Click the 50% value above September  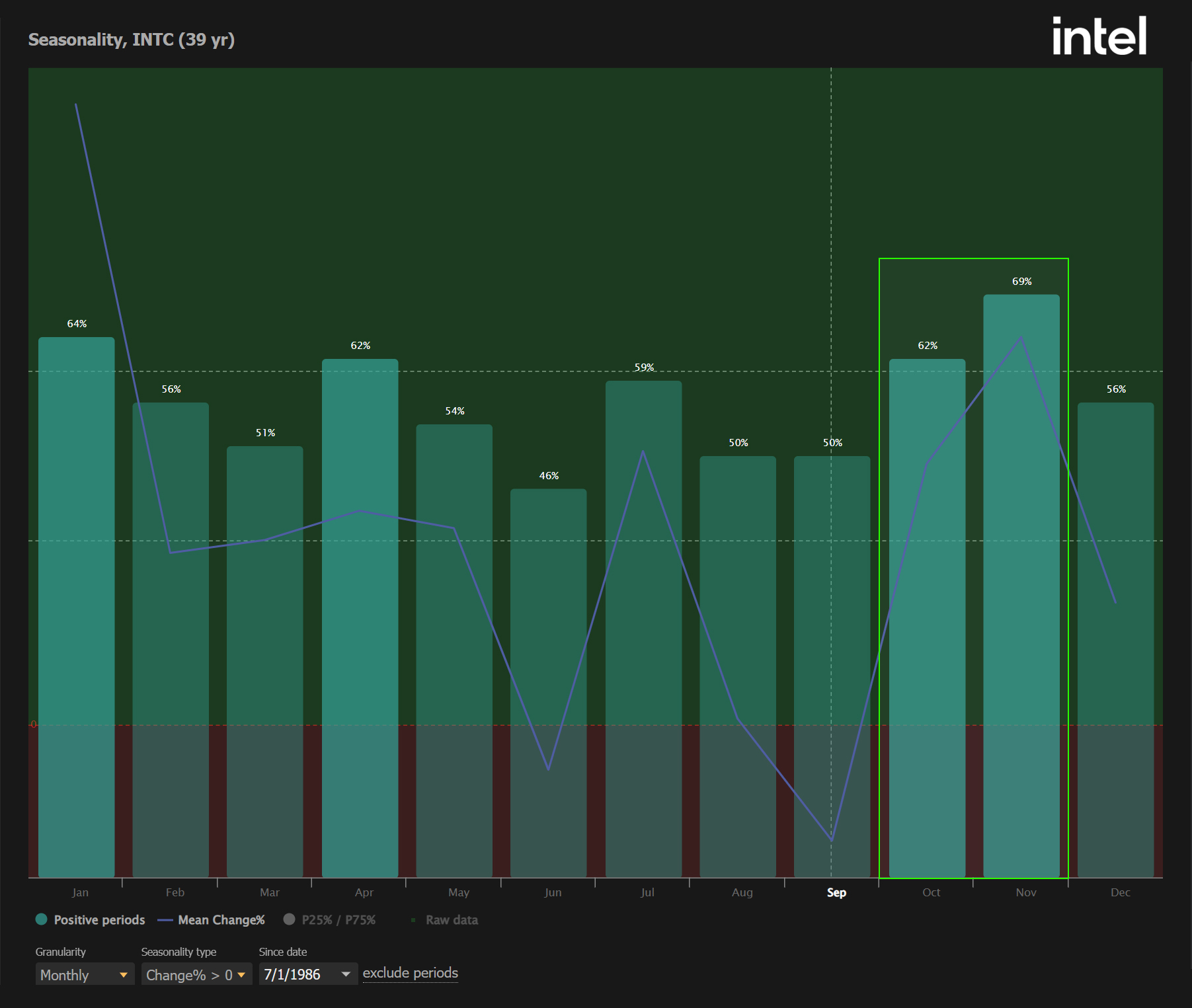[833, 442]
